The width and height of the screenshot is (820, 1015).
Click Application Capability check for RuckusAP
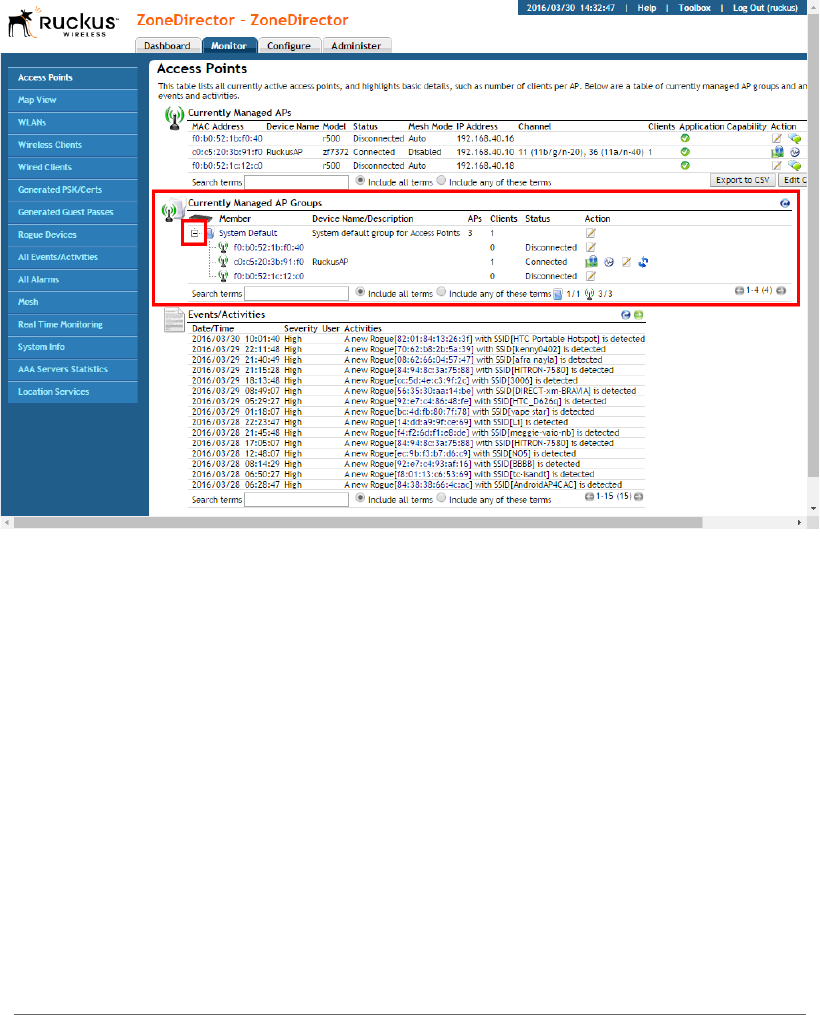click(x=685, y=152)
